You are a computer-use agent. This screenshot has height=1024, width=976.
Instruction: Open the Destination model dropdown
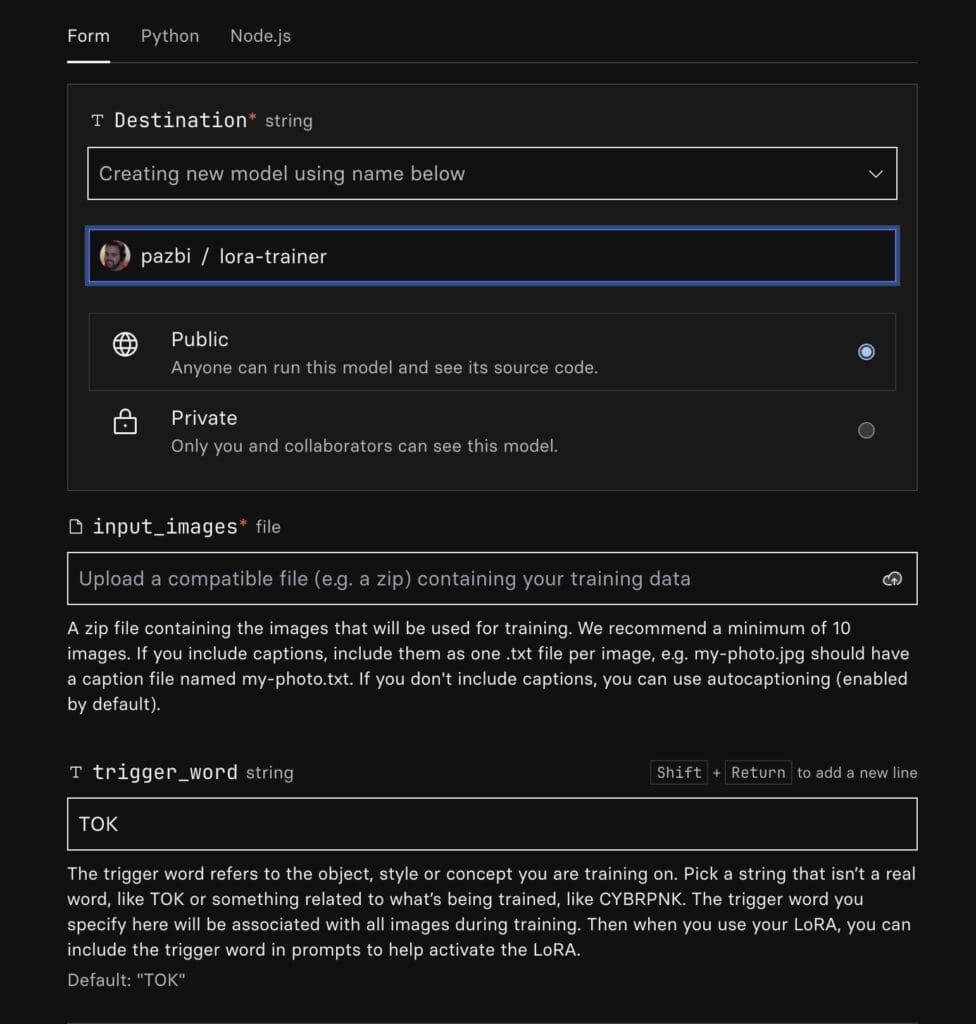point(492,174)
